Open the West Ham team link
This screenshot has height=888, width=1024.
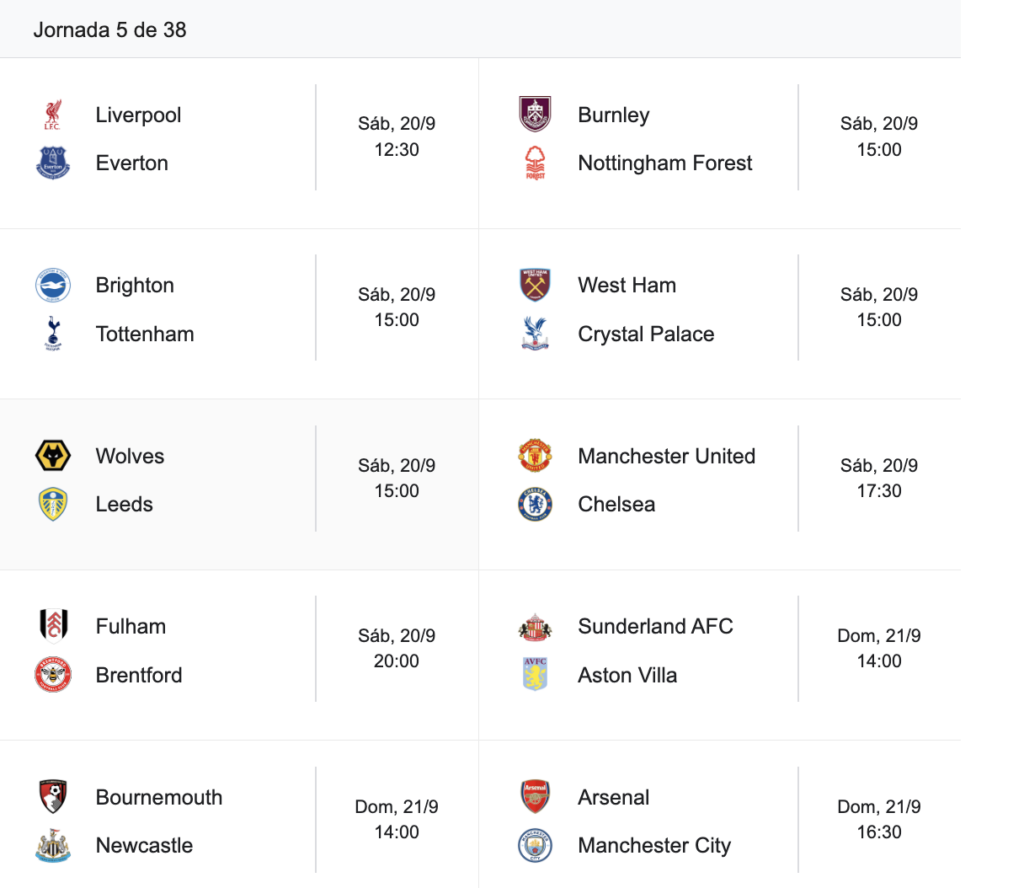pyautogui.click(x=627, y=285)
